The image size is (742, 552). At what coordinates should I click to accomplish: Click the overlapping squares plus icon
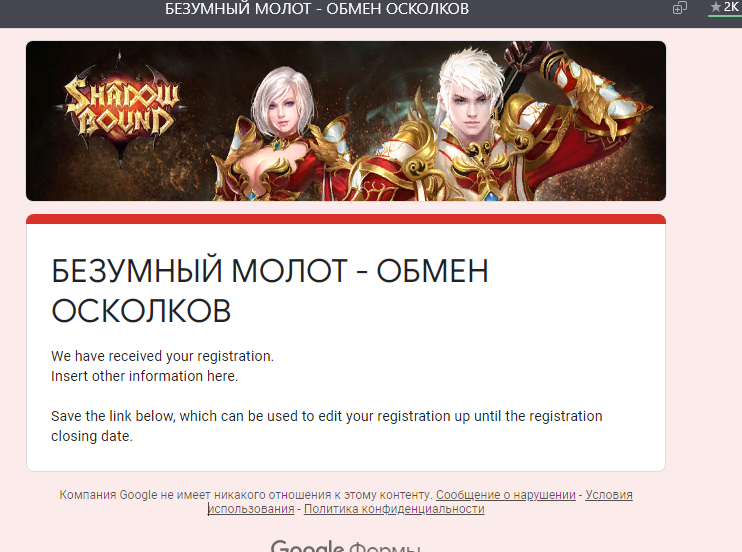click(680, 8)
